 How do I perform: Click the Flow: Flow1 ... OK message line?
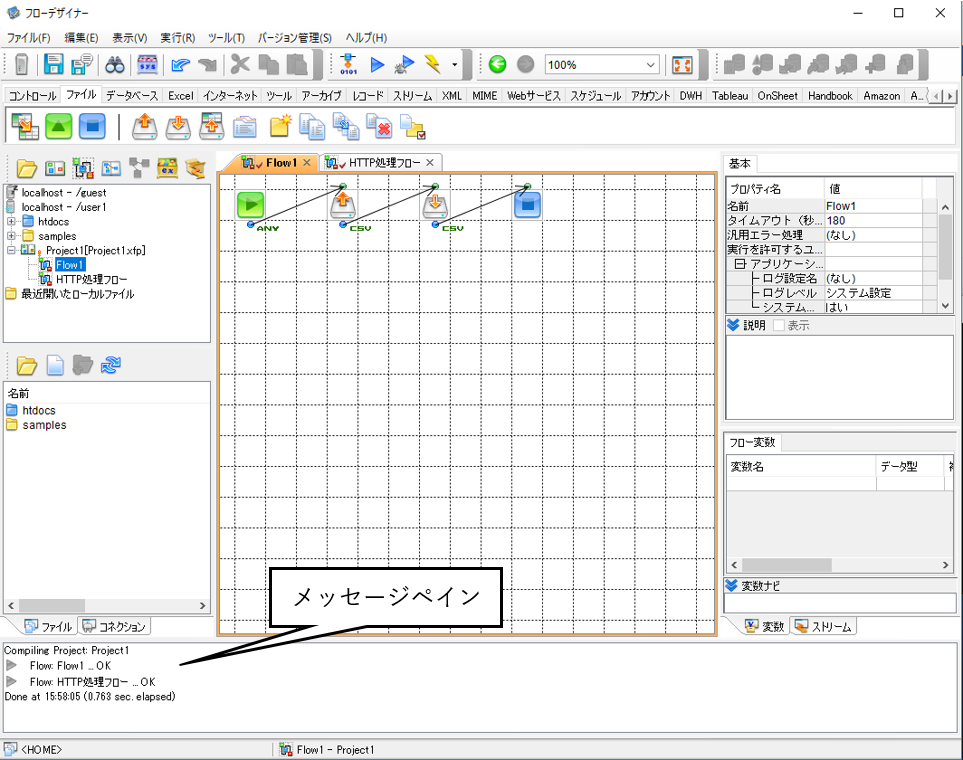point(70,665)
